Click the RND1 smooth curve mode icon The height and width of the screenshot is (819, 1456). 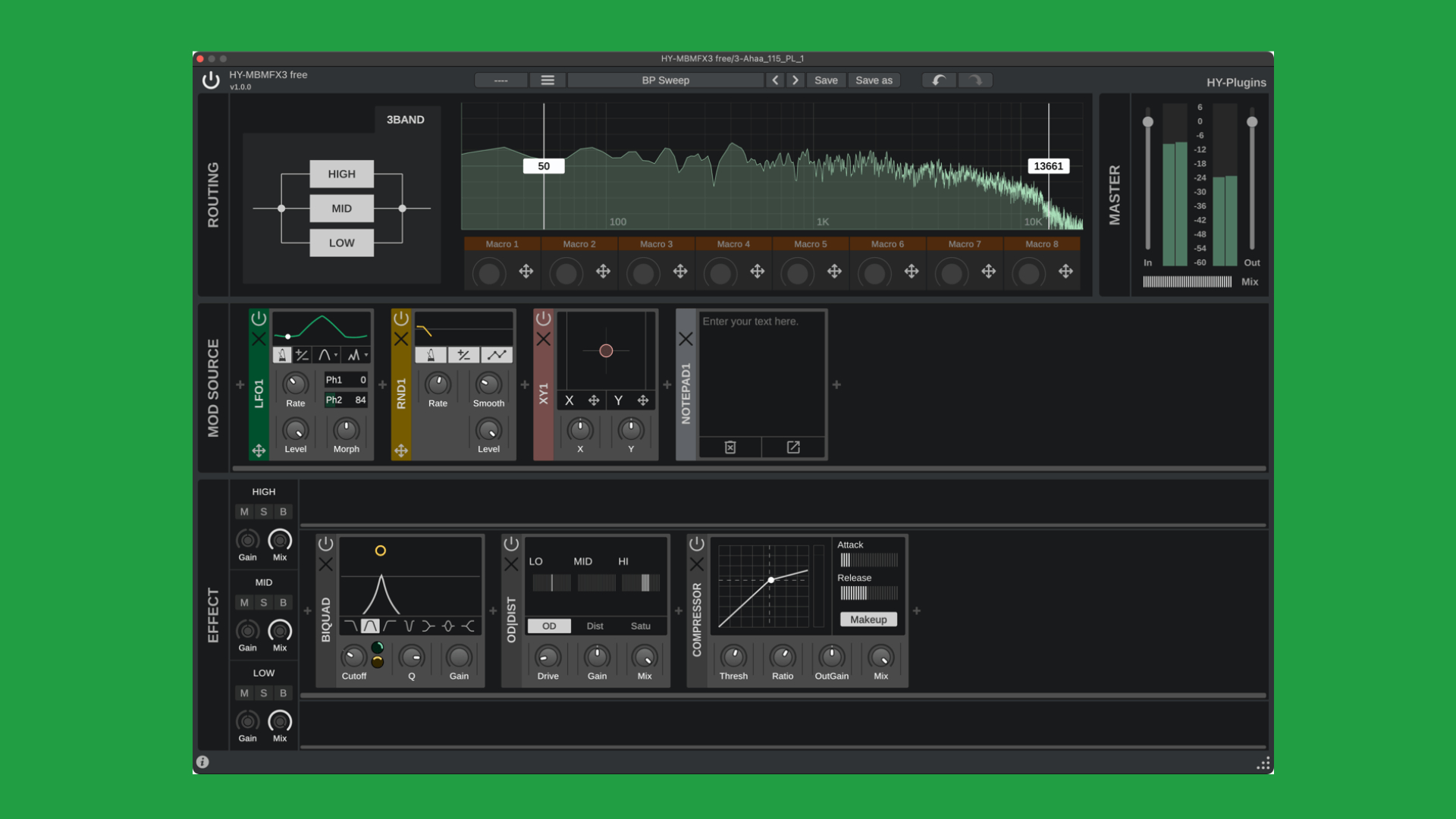click(497, 355)
